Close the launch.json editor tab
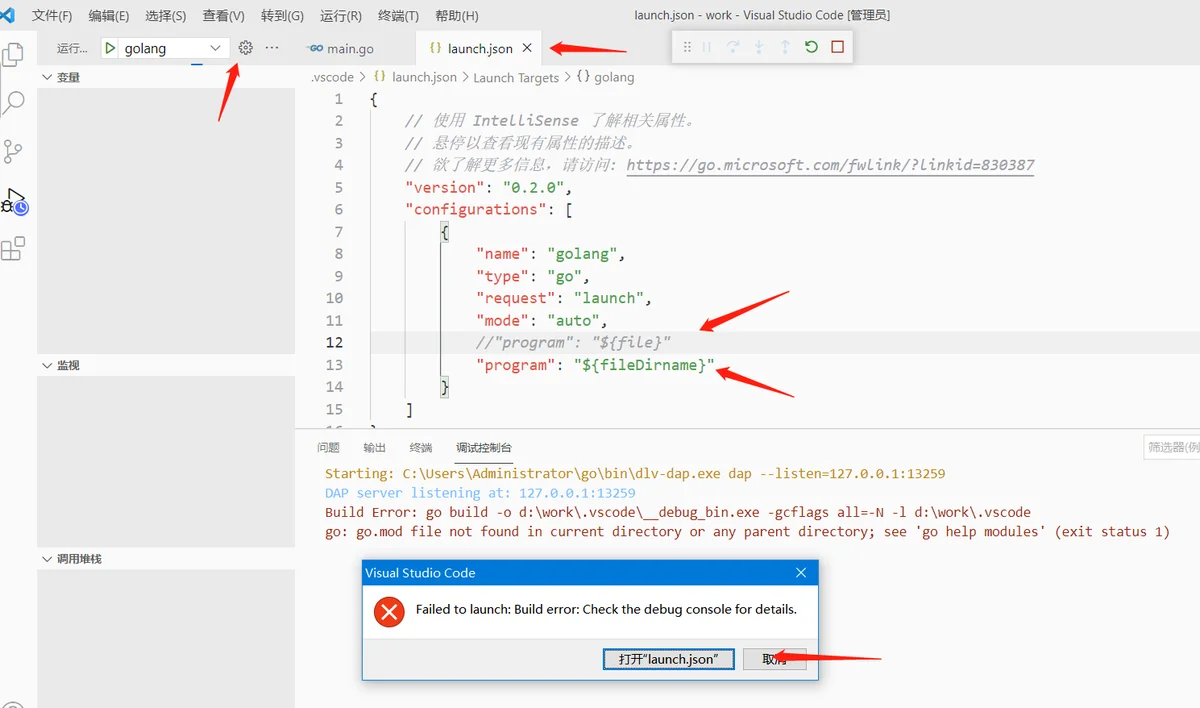 pyautogui.click(x=527, y=48)
